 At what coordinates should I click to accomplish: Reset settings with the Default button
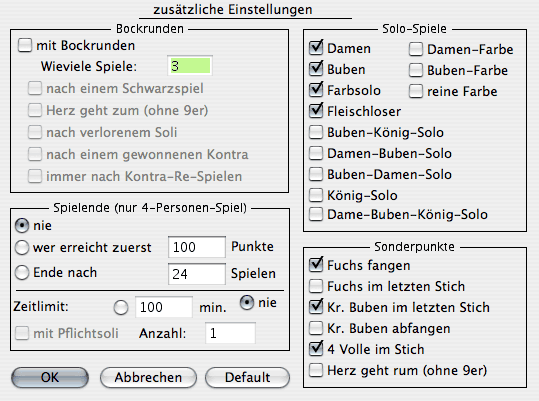pyautogui.click(x=247, y=377)
